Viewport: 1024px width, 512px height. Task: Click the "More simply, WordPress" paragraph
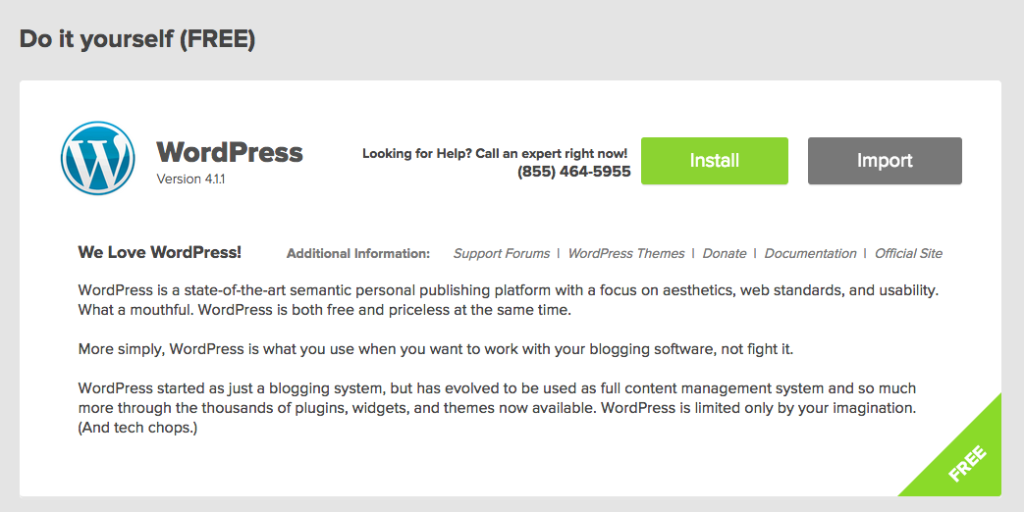pos(436,349)
